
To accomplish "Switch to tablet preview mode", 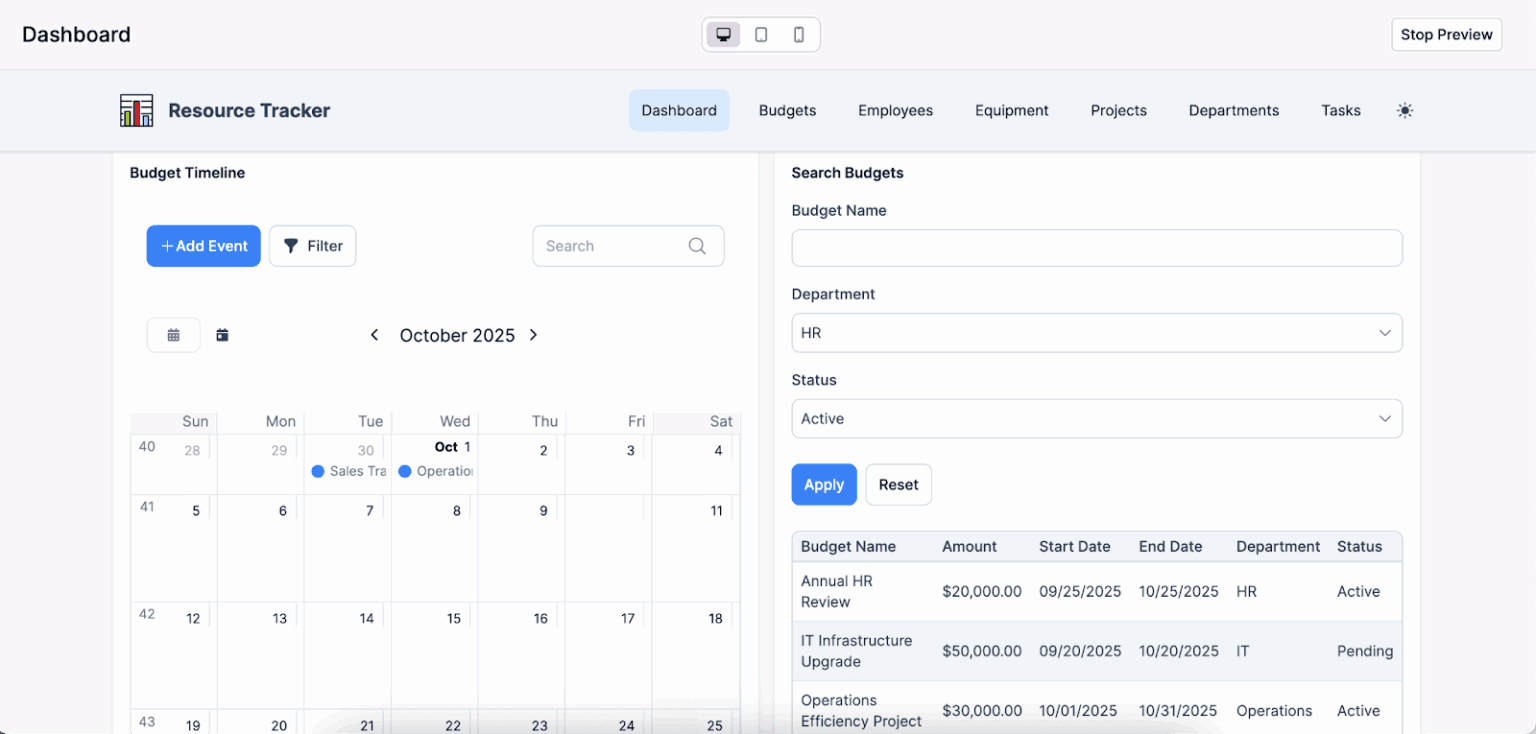I will click(x=761, y=34).
